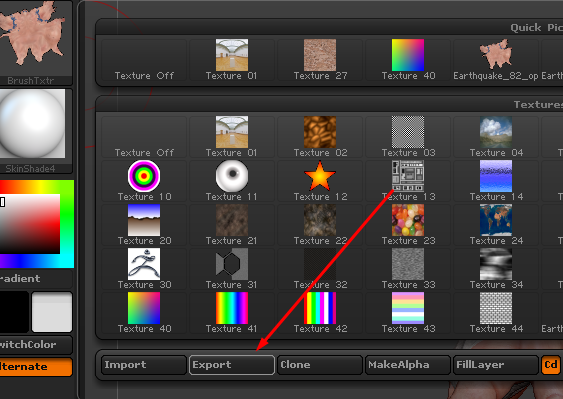Choose Texture 27 from Quick Pick
Image resolution: width=563 pixels, height=399 pixels.
pos(320,60)
